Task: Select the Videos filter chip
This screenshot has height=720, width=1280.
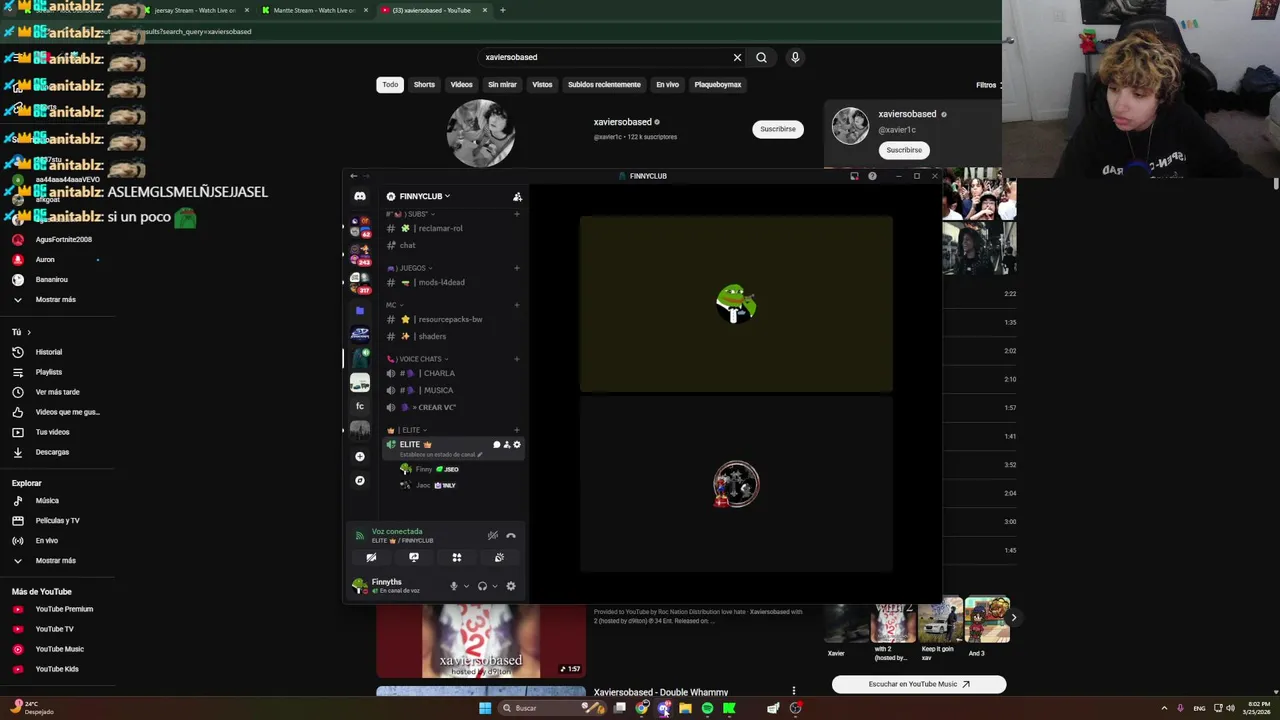Action: (x=461, y=85)
